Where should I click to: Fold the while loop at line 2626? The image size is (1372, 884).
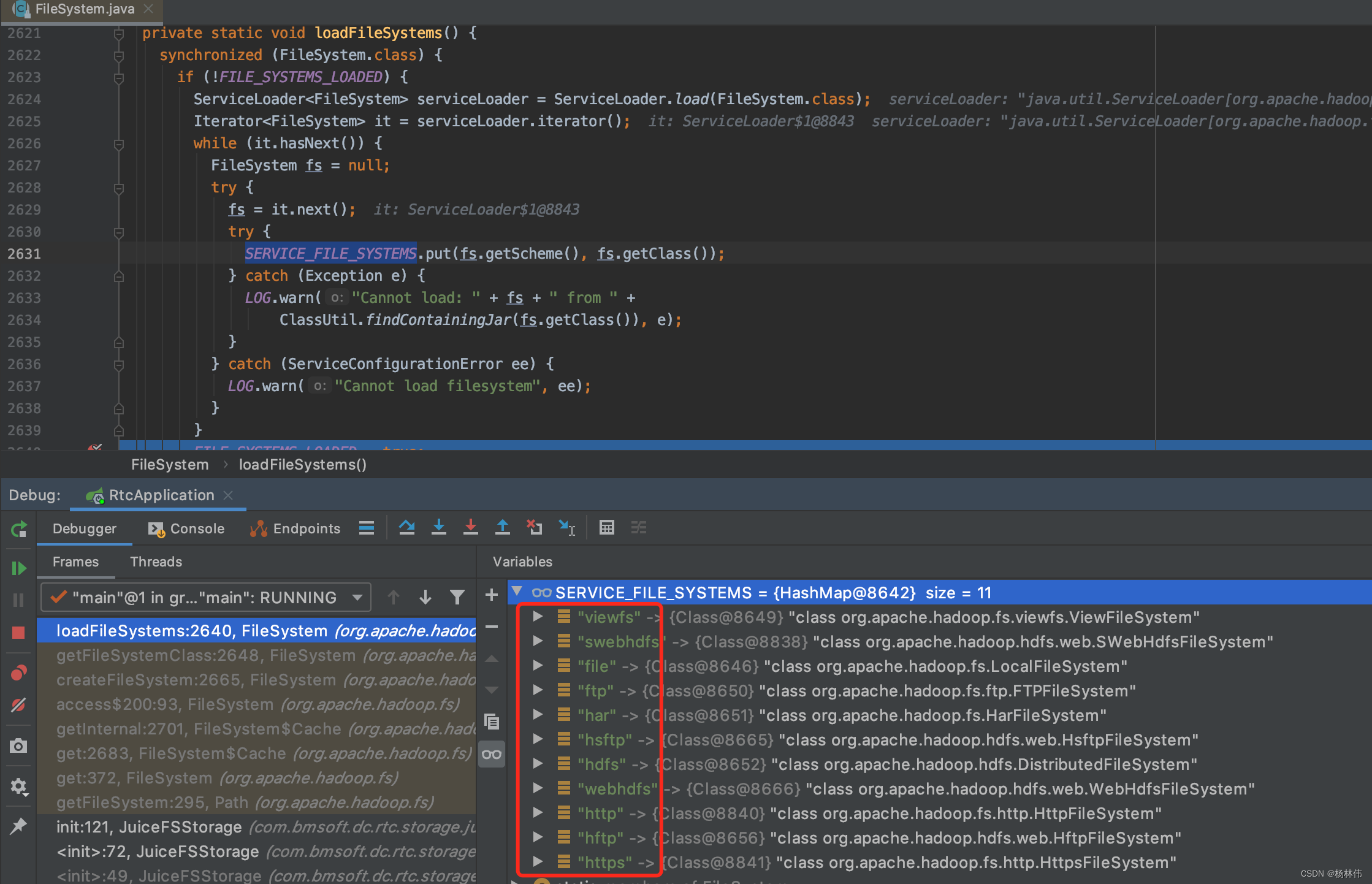point(119,144)
